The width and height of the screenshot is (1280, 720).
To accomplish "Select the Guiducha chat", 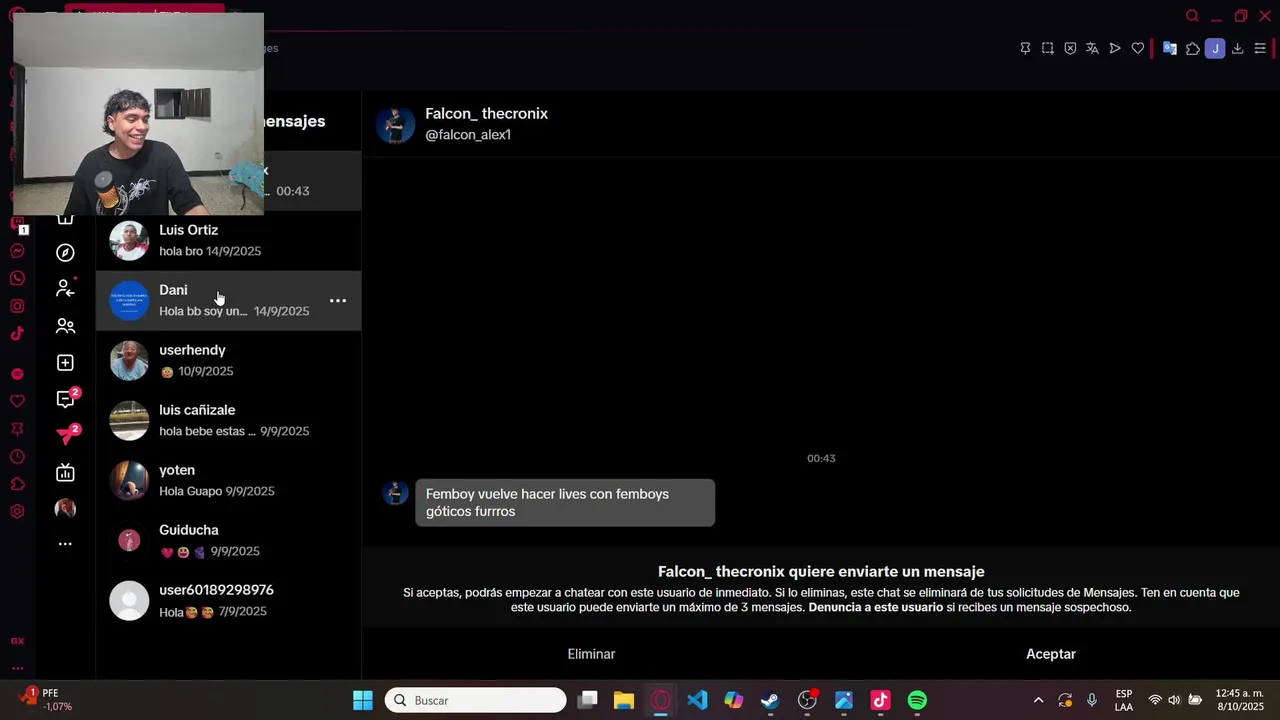I will tap(228, 541).
